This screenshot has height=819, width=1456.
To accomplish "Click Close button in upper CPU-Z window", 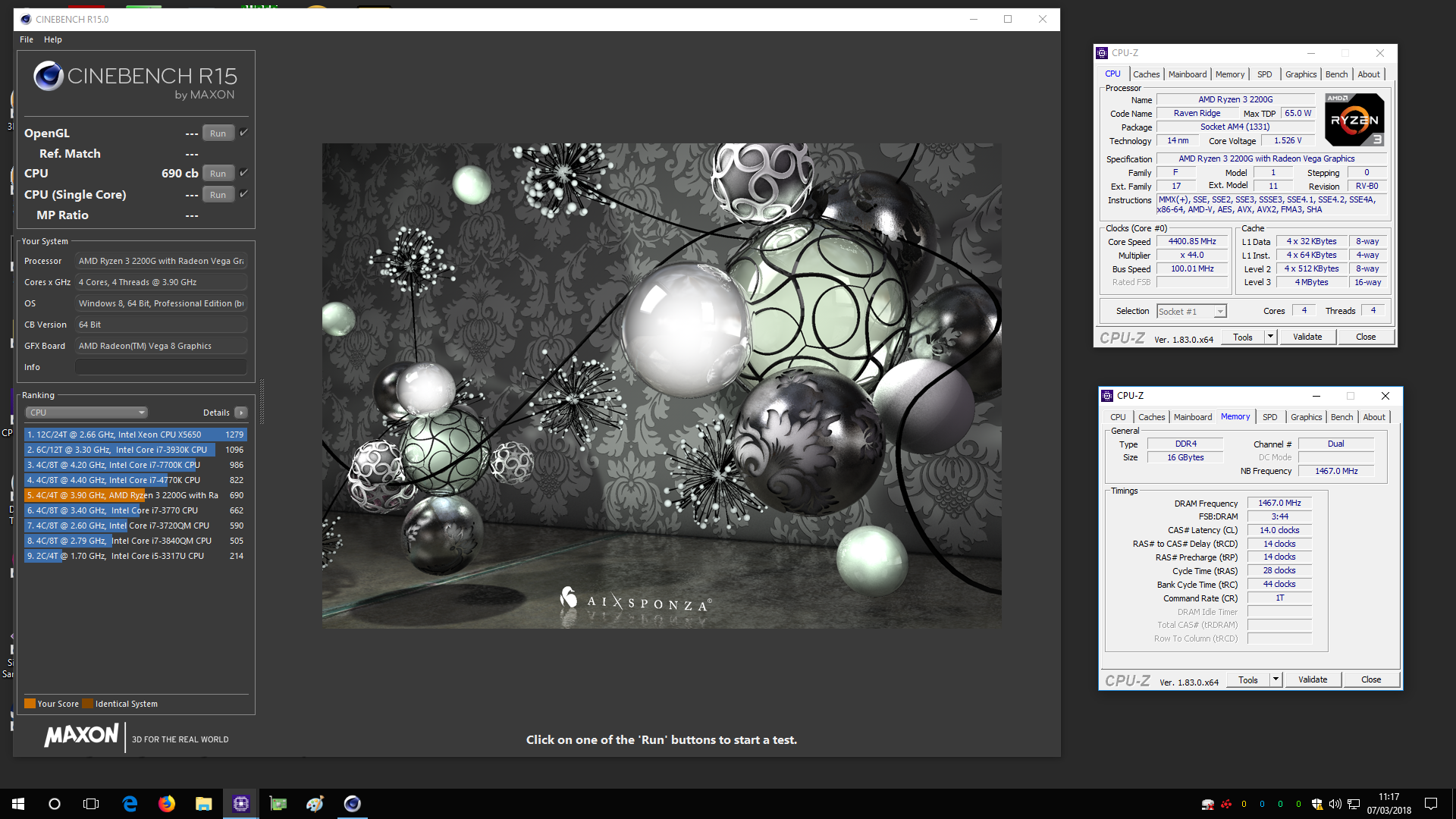I will point(1366,337).
